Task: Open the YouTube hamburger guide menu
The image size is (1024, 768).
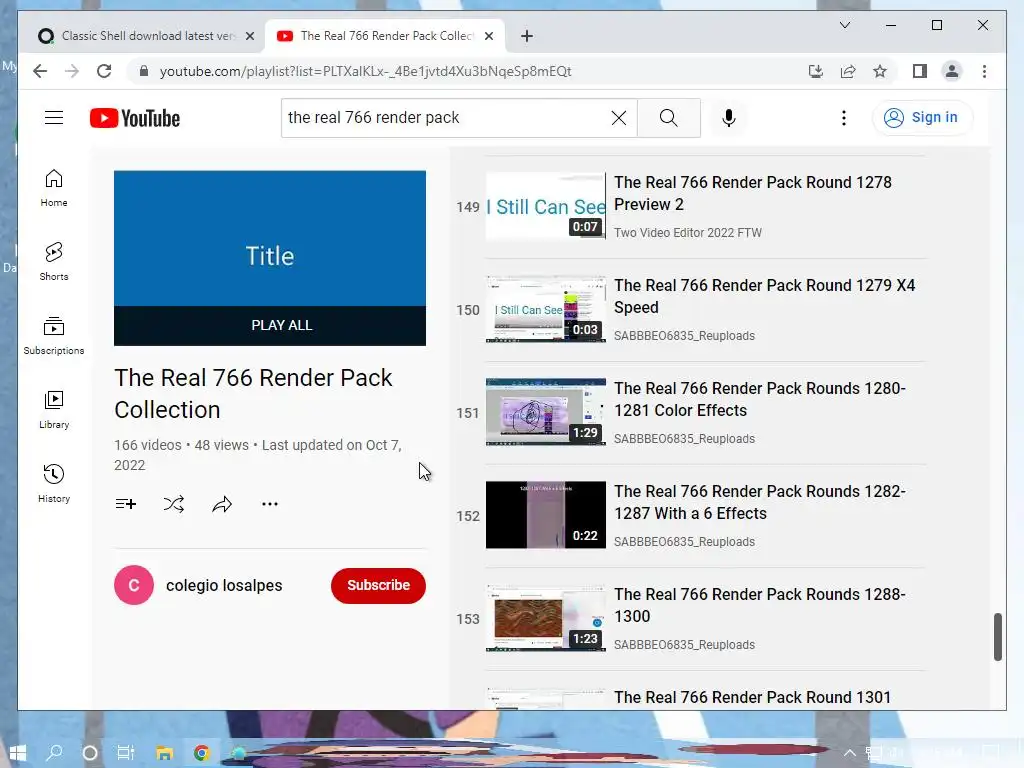Action: coord(54,118)
